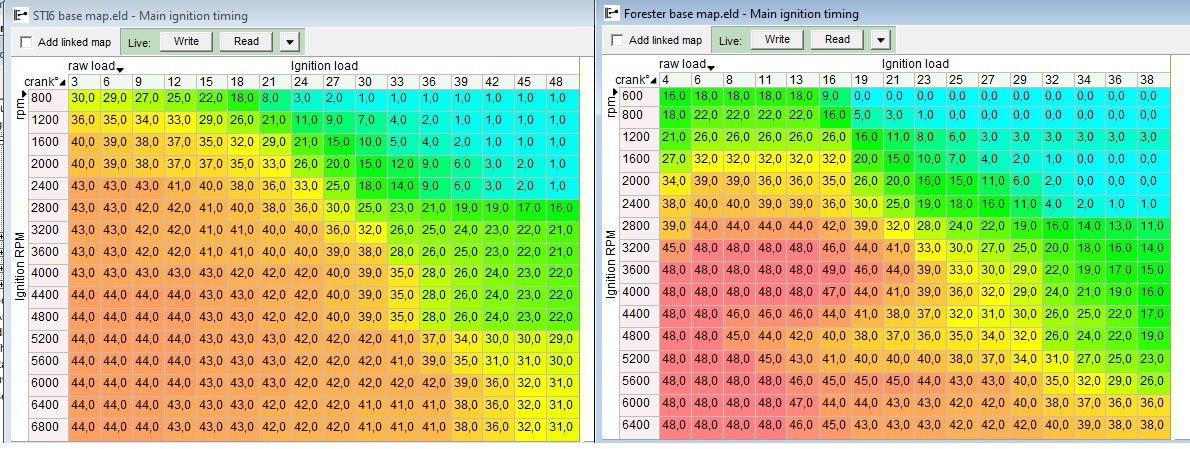Screen dimensions: 1190x449
Task: Select the 2800 rpm row header in STI6 map
Action: pyautogui.click(x=49, y=207)
